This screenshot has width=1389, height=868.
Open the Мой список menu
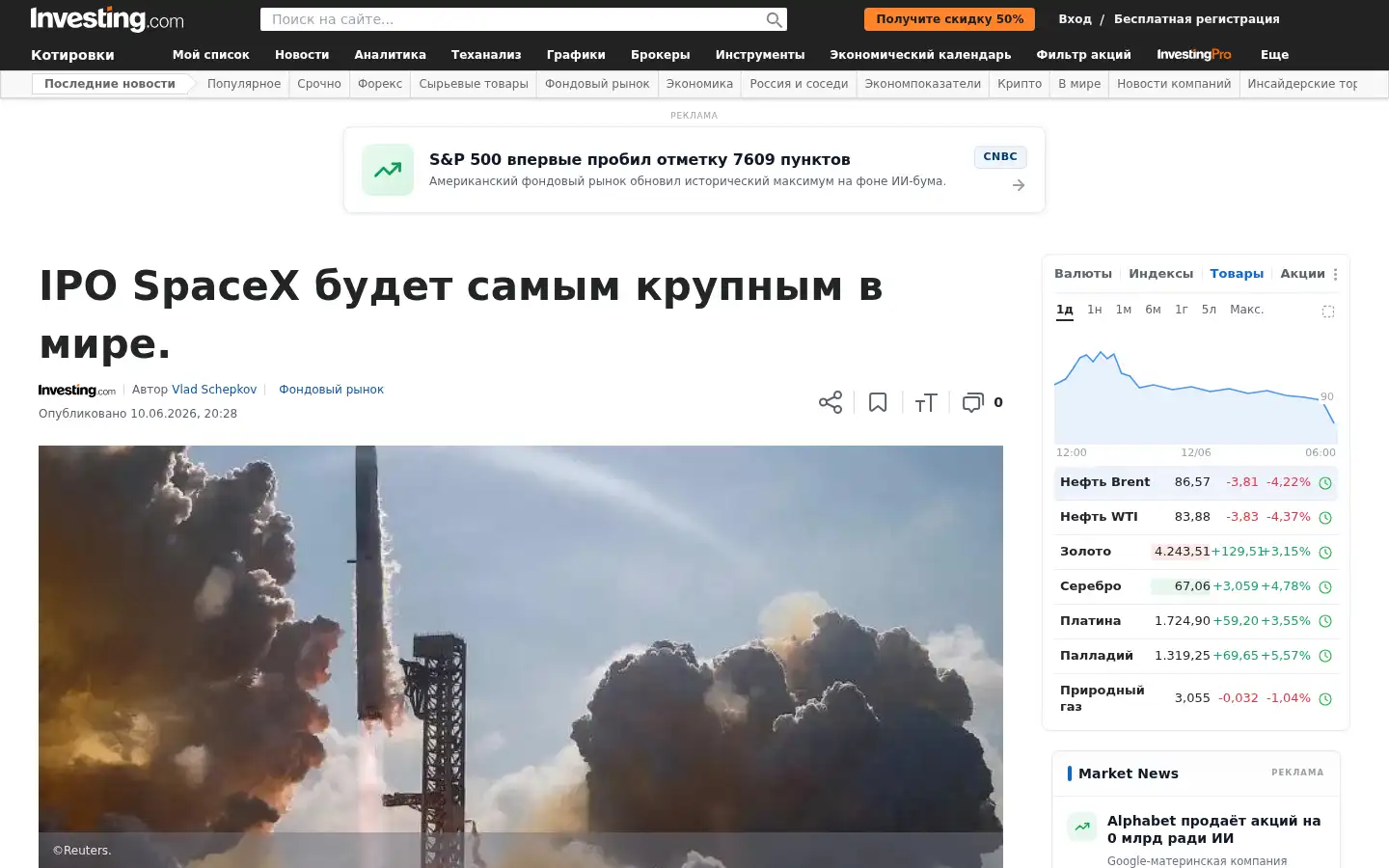tap(211, 55)
